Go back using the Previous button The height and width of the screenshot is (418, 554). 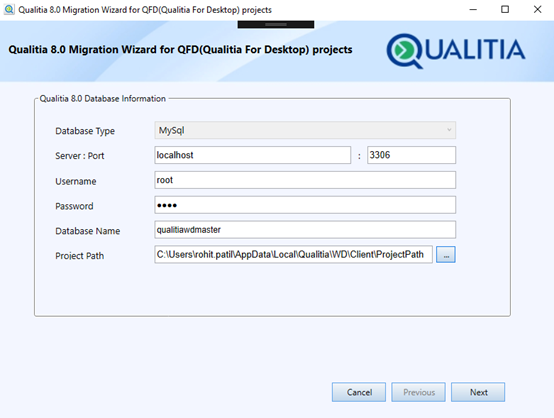tap(418, 392)
